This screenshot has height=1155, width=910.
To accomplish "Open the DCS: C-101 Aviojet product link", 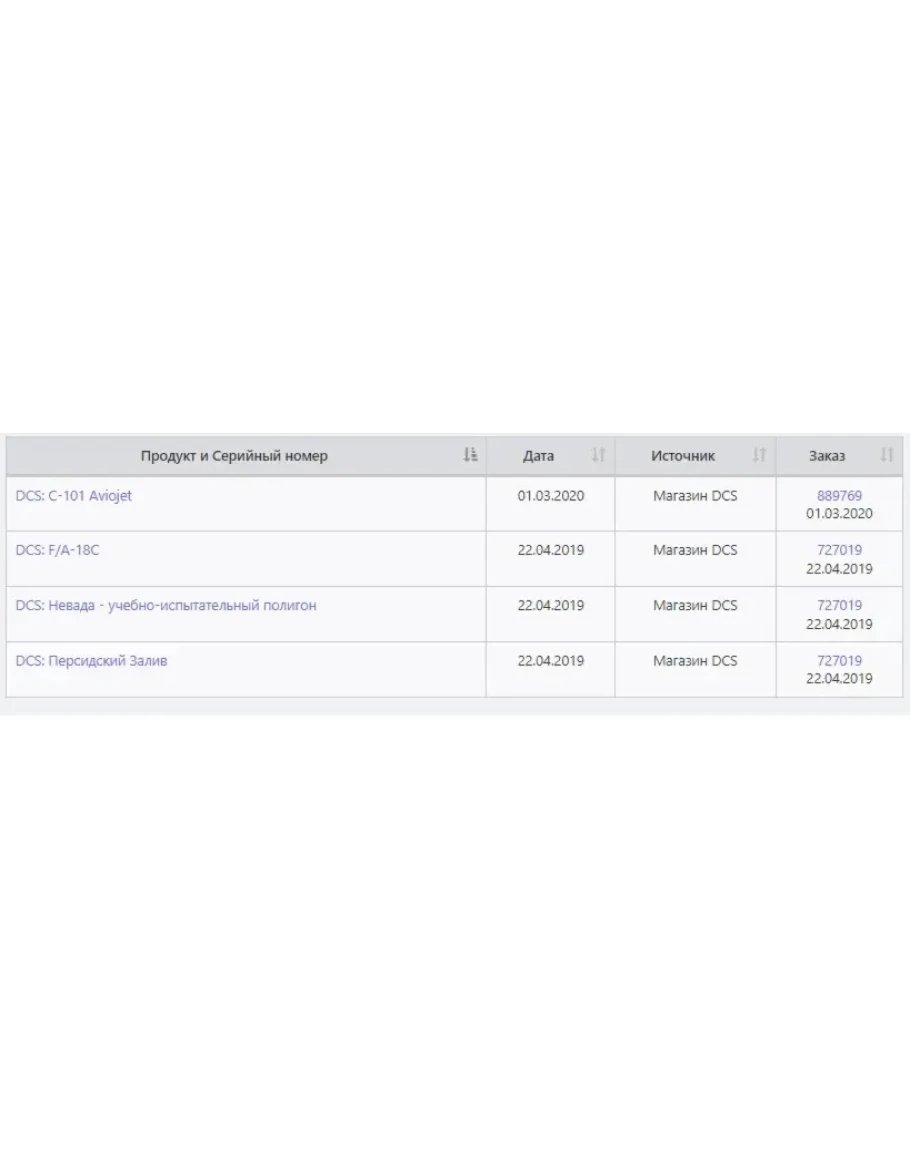I will click(74, 495).
